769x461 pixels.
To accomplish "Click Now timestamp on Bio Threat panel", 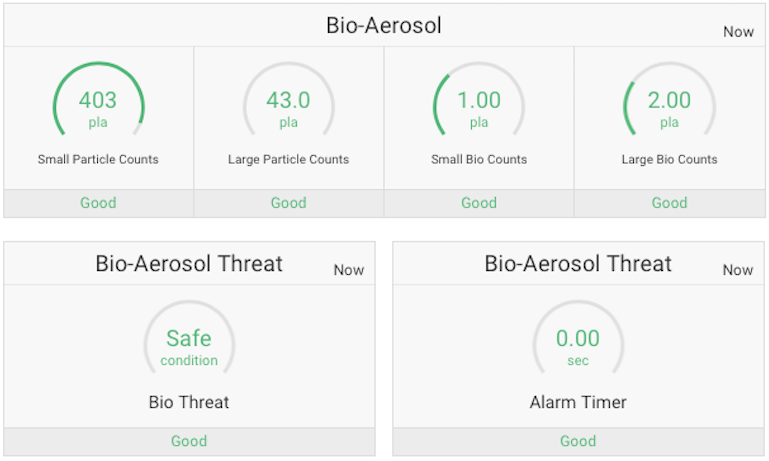I will coord(349,270).
